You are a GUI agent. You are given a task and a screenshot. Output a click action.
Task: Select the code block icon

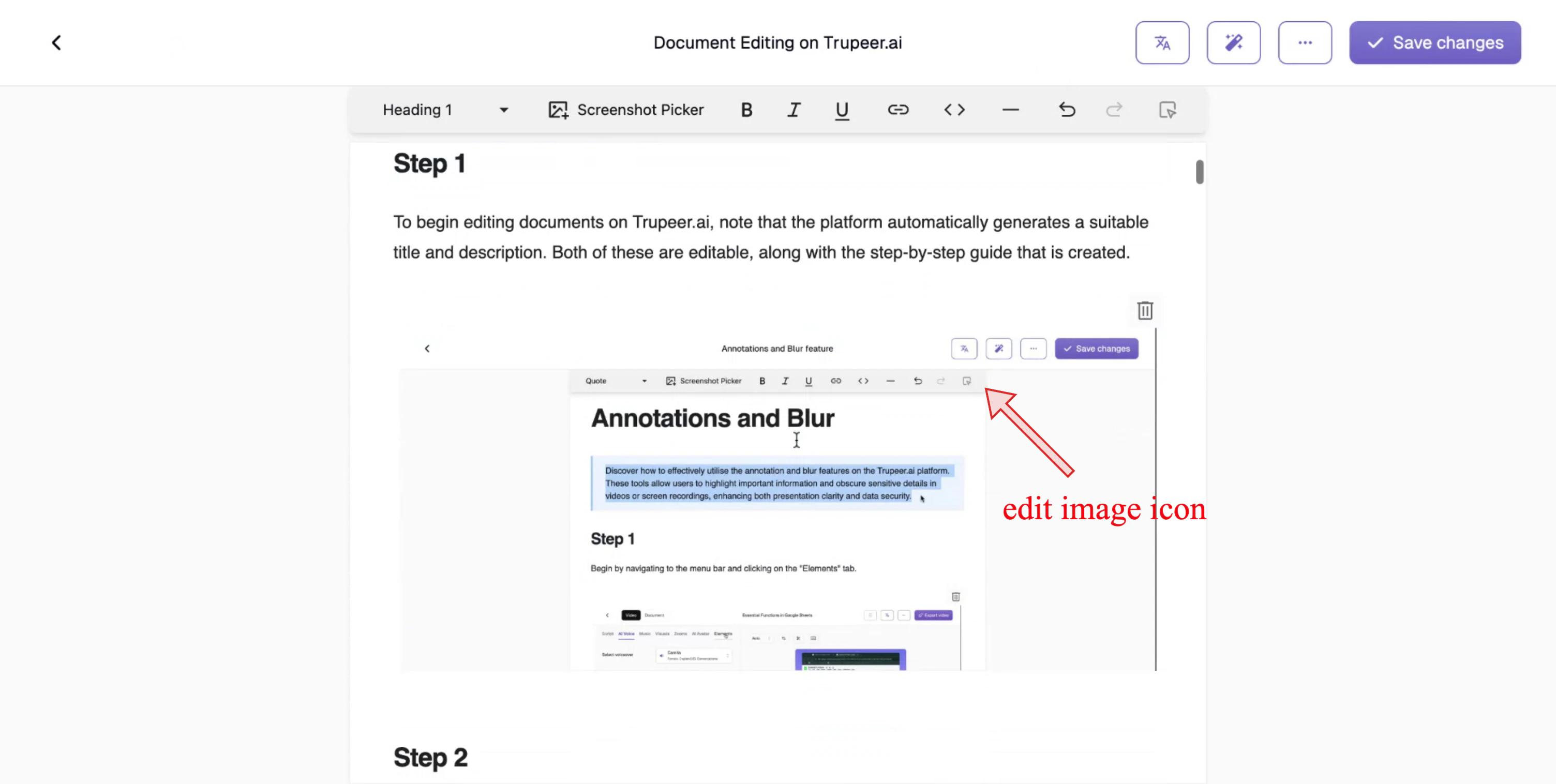(x=954, y=109)
